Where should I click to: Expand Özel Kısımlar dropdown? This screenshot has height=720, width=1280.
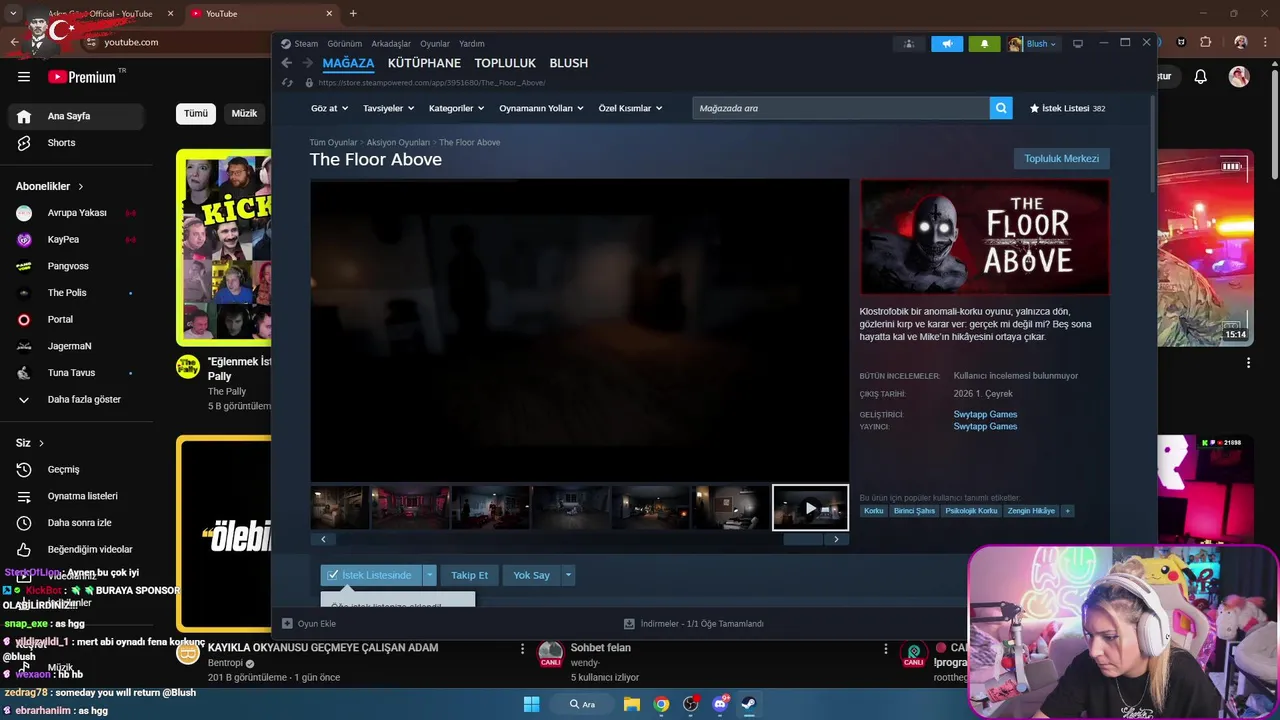tap(630, 108)
